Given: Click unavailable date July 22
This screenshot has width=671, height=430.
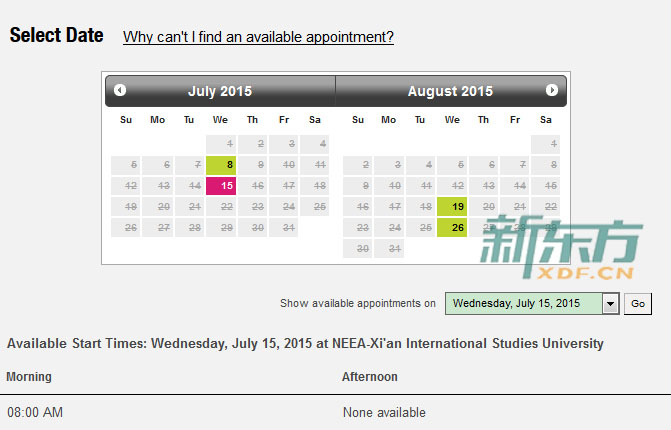Looking at the screenshot, I should 221,207.
